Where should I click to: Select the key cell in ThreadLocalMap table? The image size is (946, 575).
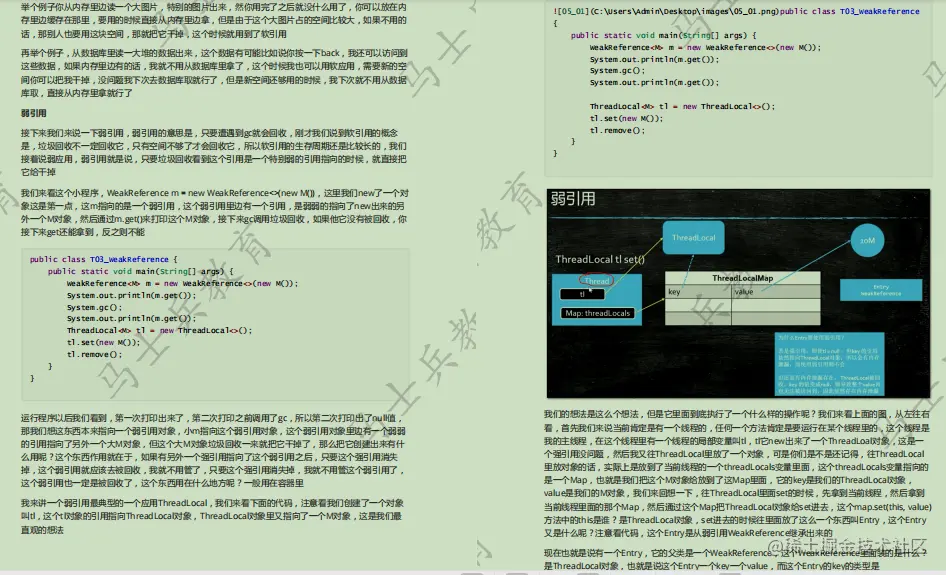[698, 291]
